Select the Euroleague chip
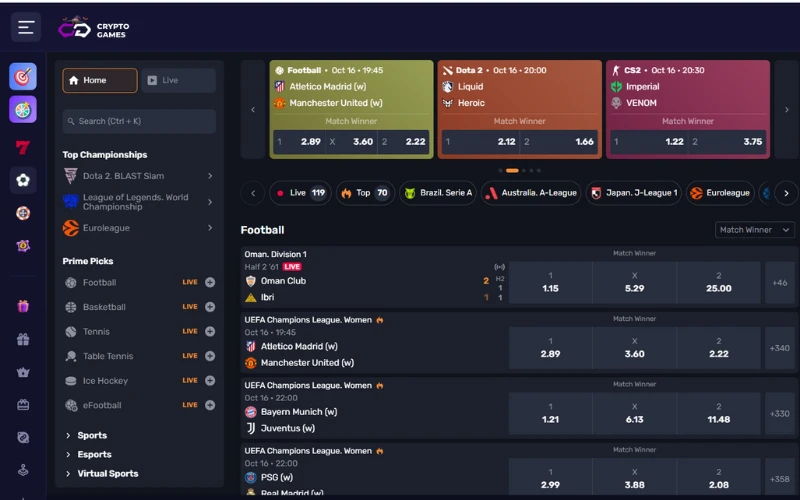 (720, 193)
